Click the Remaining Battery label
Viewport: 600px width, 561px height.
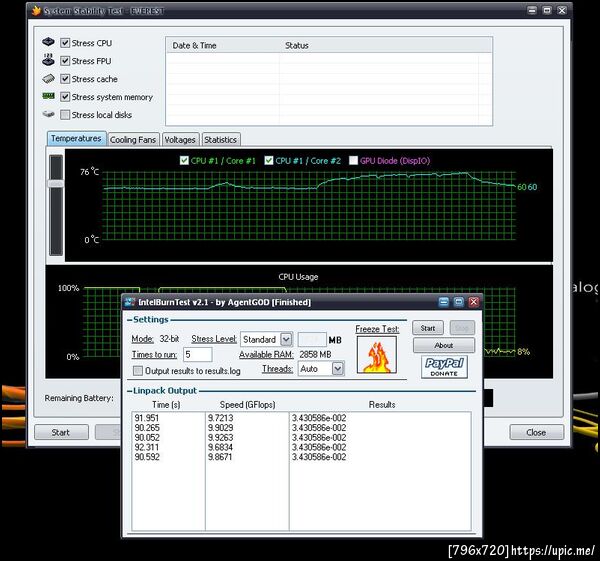(79, 398)
